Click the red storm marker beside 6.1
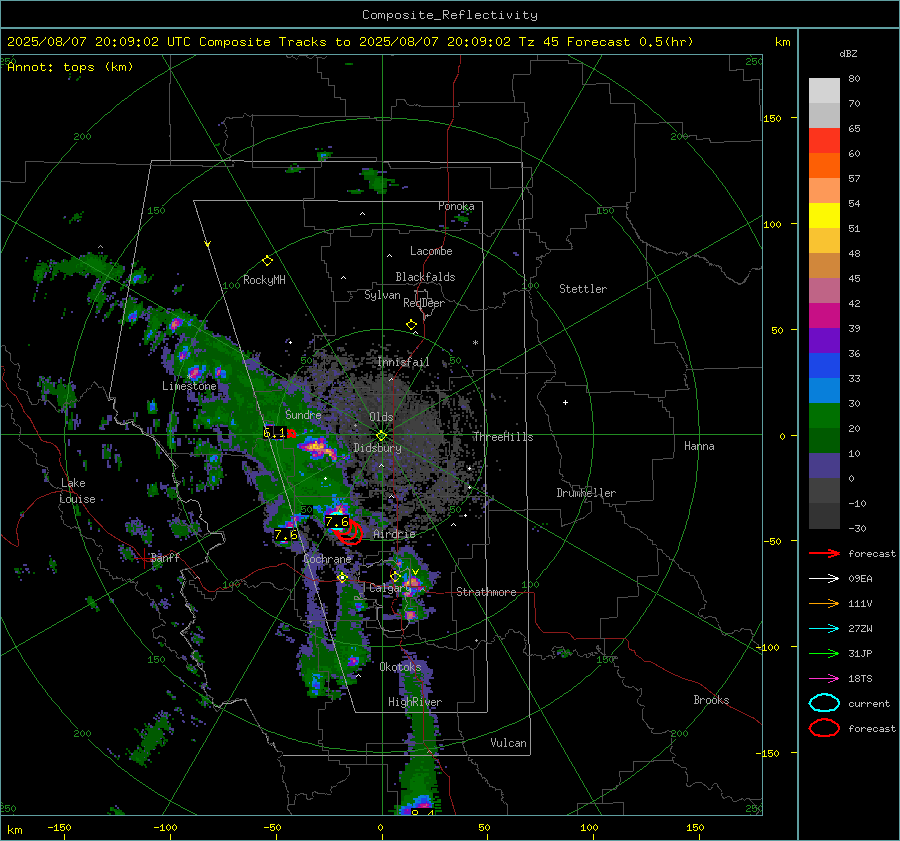Screen dimensions: 900x841 click(x=292, y=433)
